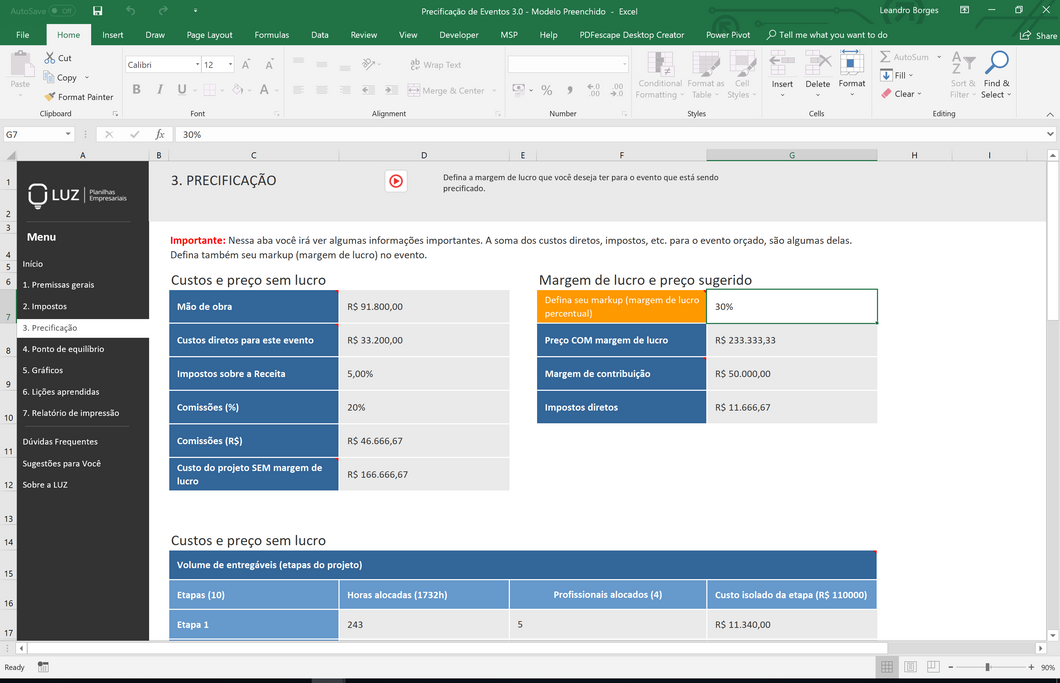This screenshot has width=1060, height=683.
Task: Toggle Bold formatting button
Action: coord(136,90)
